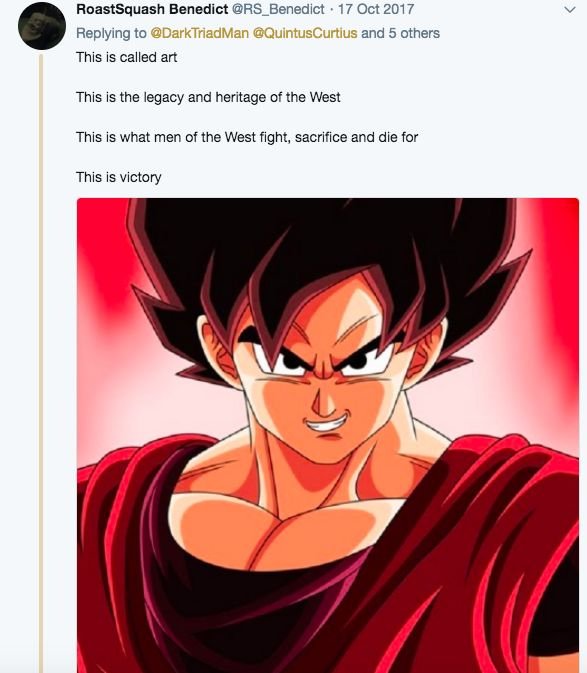Open the 17 Oct 2017 timestamp
The height and width of the screenshot is (673, 587).
[x=376, y=9]
